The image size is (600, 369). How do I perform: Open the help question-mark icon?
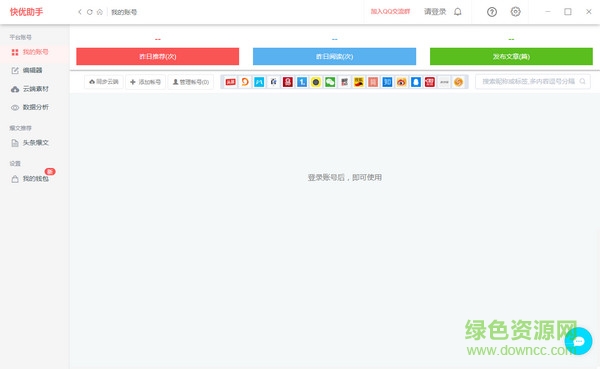coord(492,12)
